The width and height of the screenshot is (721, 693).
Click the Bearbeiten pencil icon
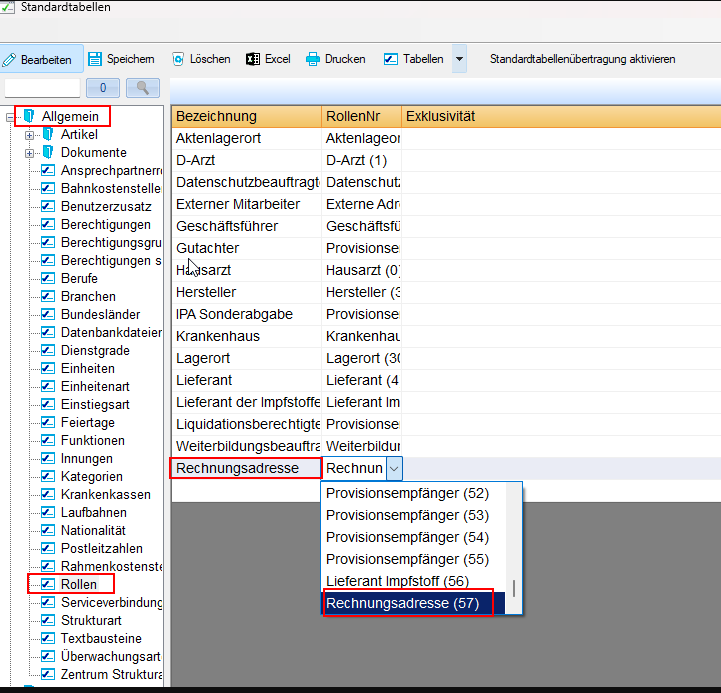pos(9,60)
